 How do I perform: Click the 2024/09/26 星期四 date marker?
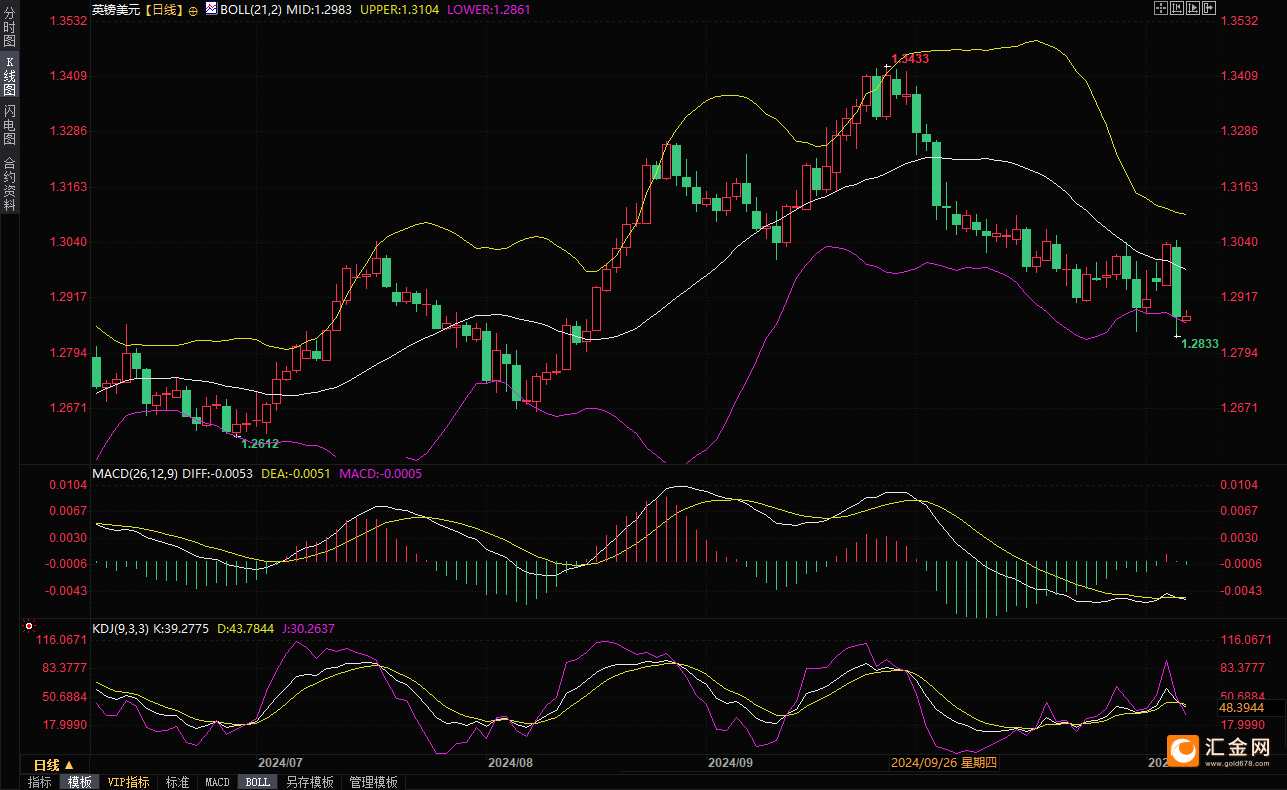coord(944,763)
